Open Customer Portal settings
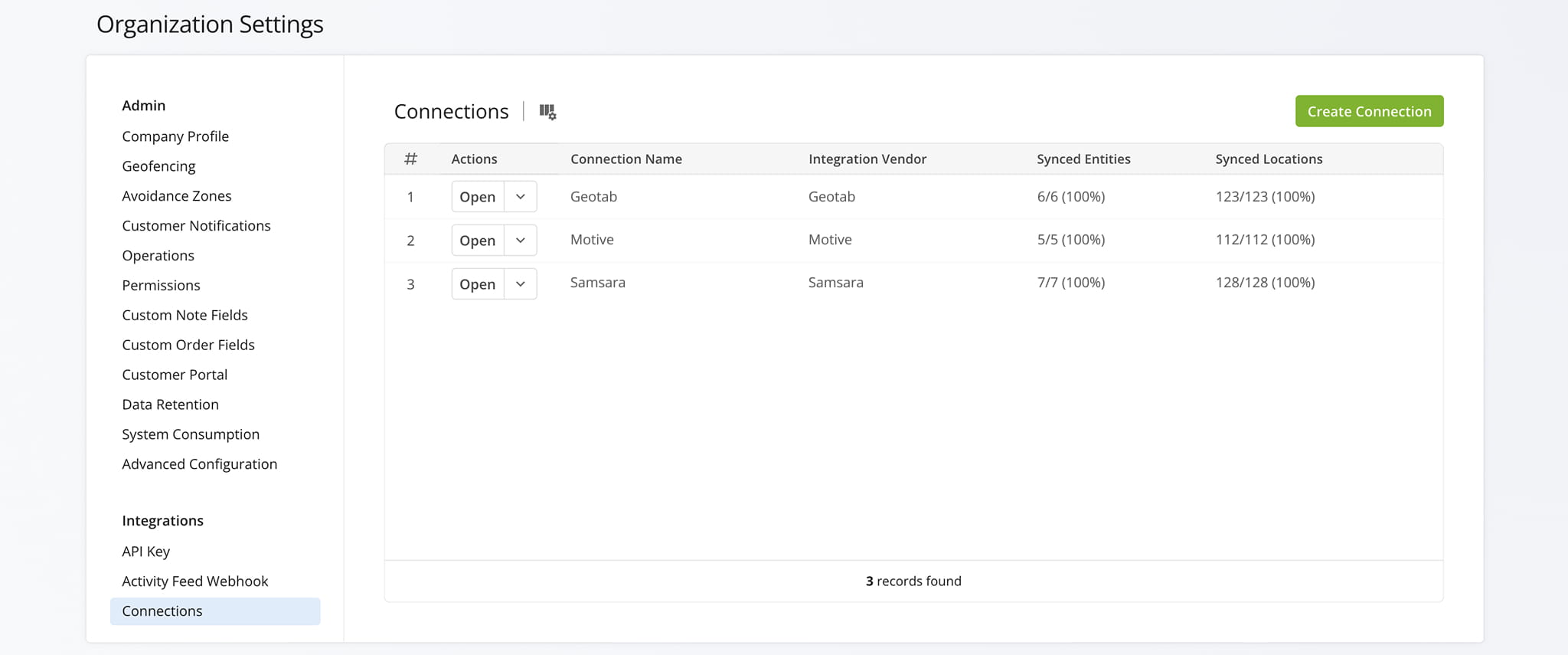This screenshot has height=655, width=1568. click(175, 375)
